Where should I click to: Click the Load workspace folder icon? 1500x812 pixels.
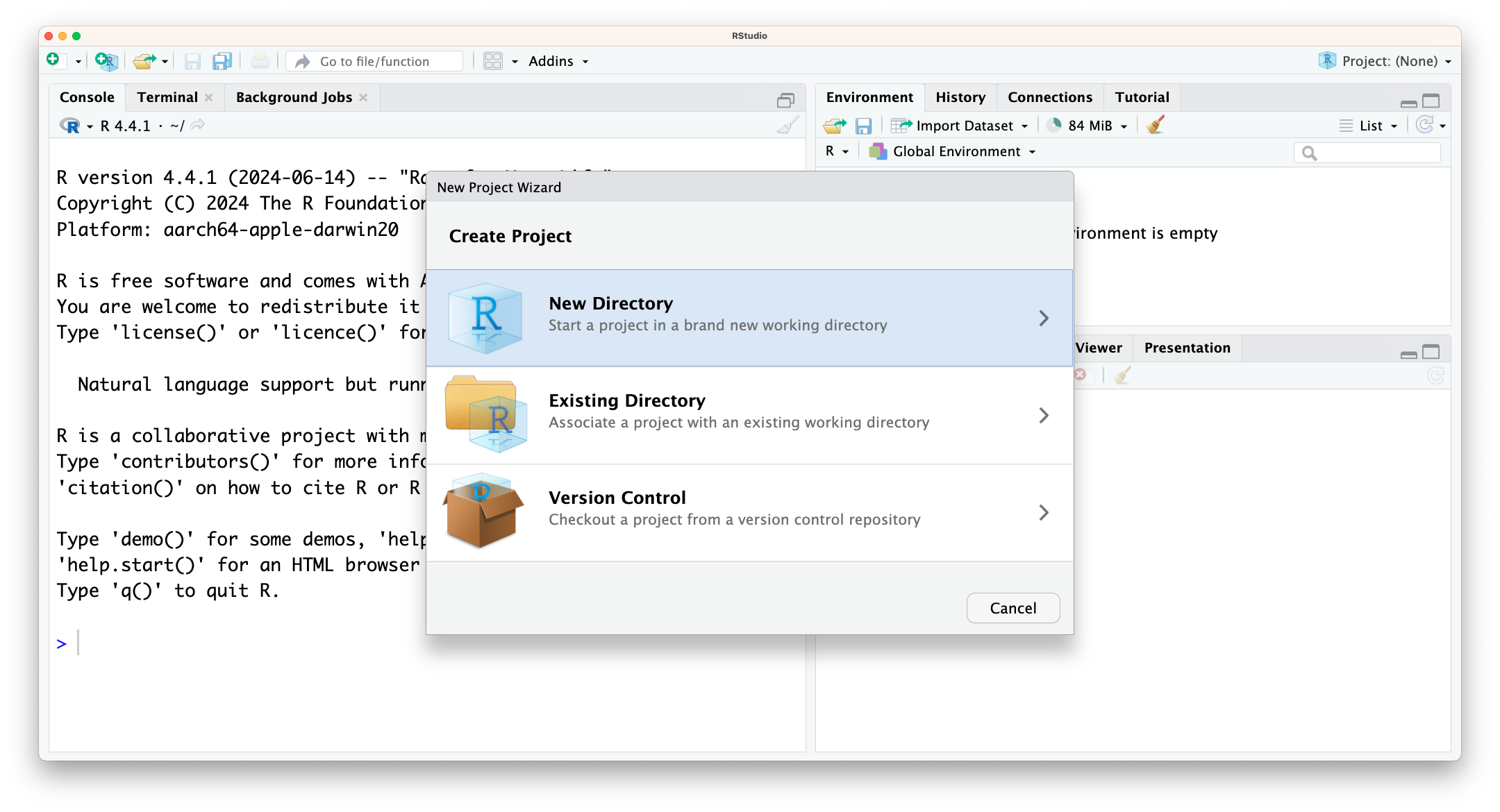(x=835, y=126)
